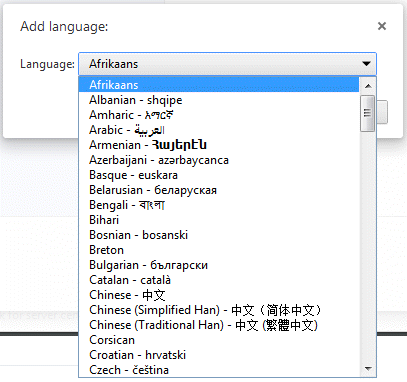407x382 pixels.
Task: Pick Bosnian - bosanski entry
Action: click(219, 235)
